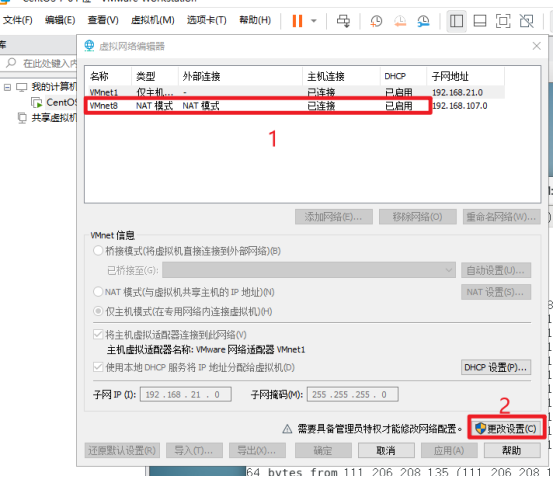Open the 查看(V) menu
Screen dimensions: 554x477
click(x=103, y=20)
